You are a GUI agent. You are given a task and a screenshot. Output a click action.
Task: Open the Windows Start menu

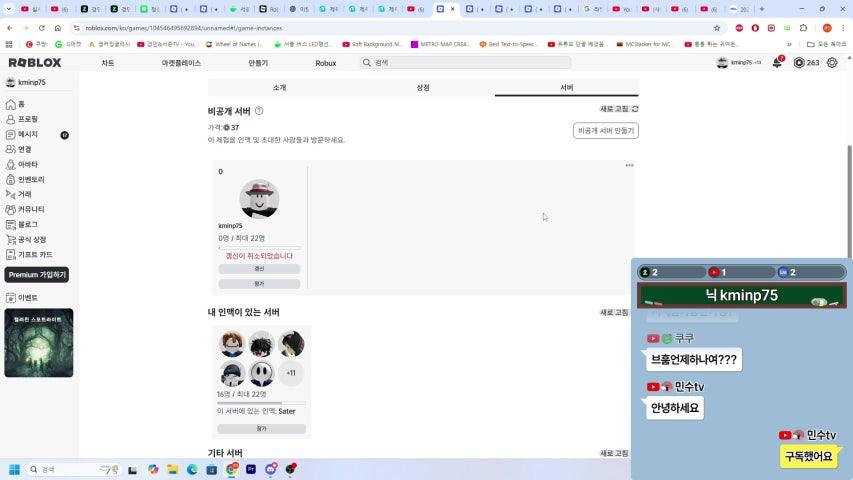(15, 469)
